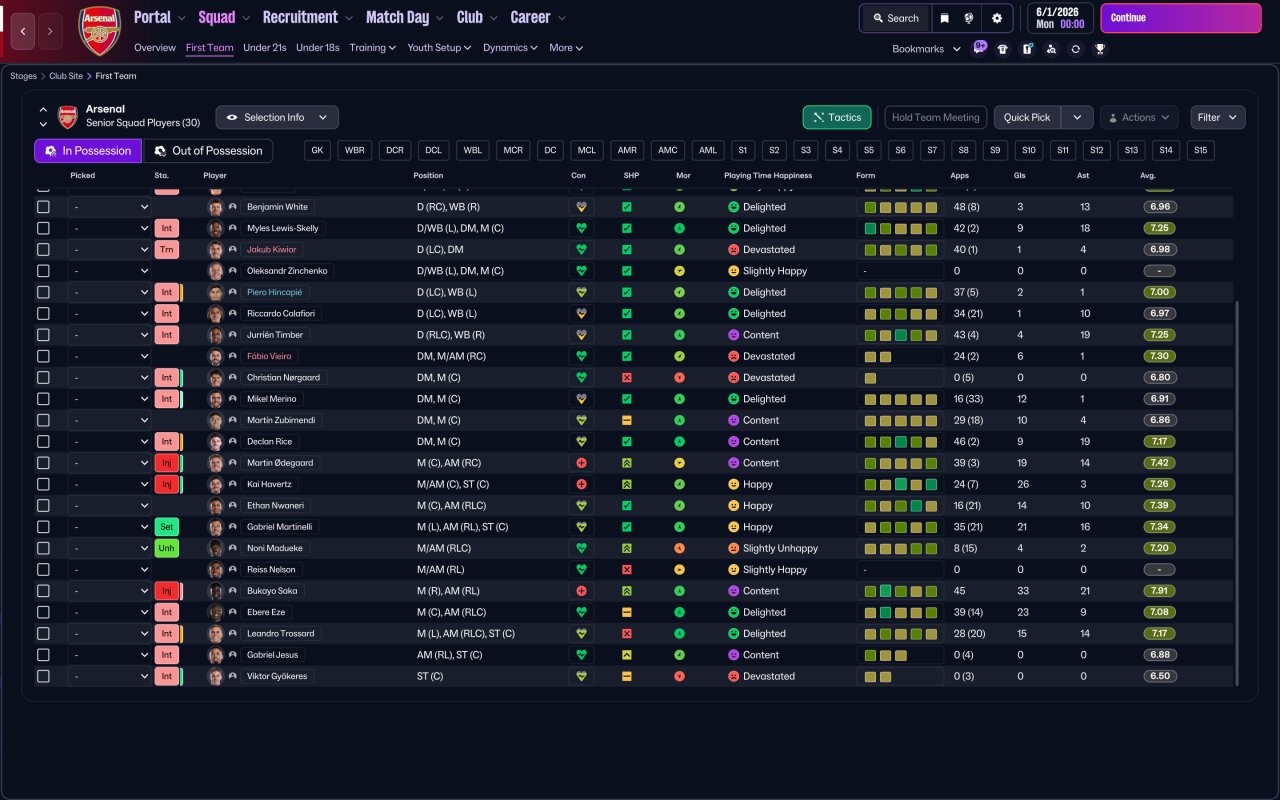The width and height of the screenshot is (1280, 800).
Task: Click the Arsenal club crest in header
Action: tap(99, 31)
